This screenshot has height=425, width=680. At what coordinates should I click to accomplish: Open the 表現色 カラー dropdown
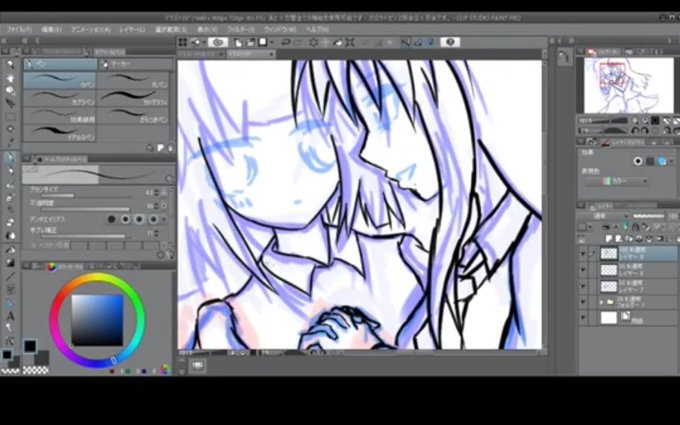tap(617, 181)
